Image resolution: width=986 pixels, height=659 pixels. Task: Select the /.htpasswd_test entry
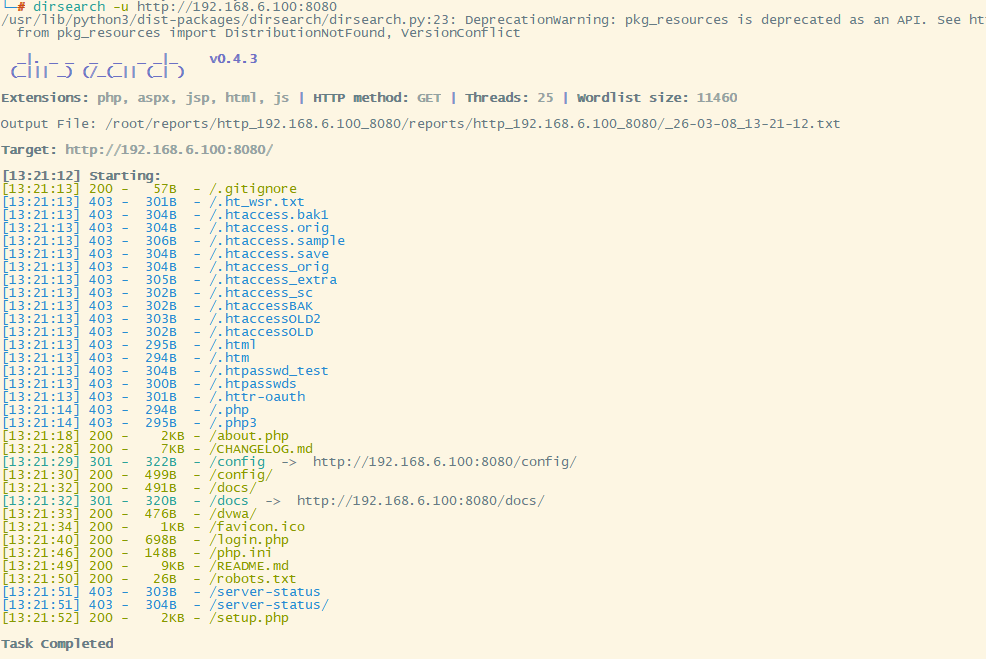[x=269, y=370]
